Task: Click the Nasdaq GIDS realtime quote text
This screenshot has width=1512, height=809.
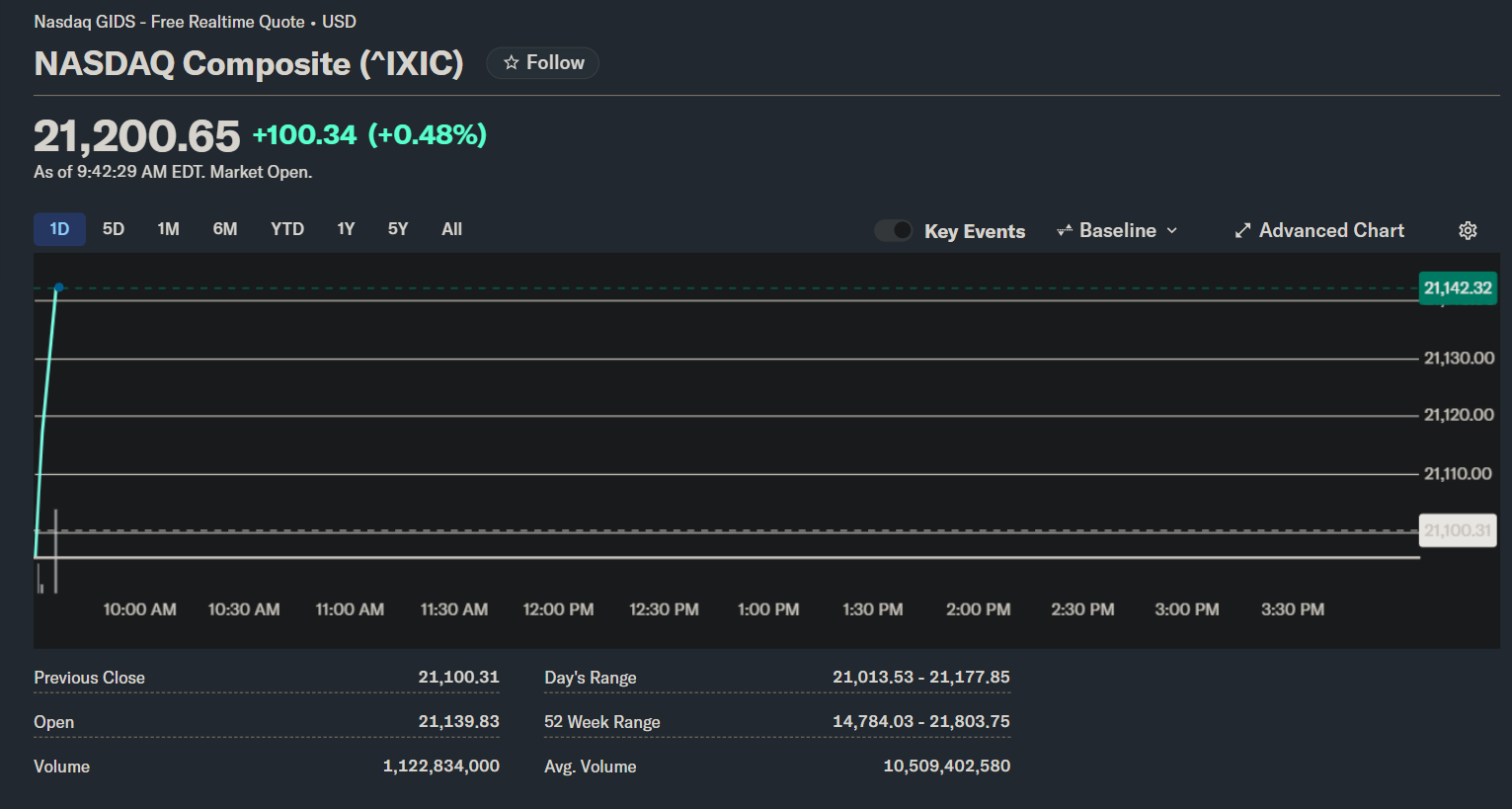Action: (x=196, y=22)
